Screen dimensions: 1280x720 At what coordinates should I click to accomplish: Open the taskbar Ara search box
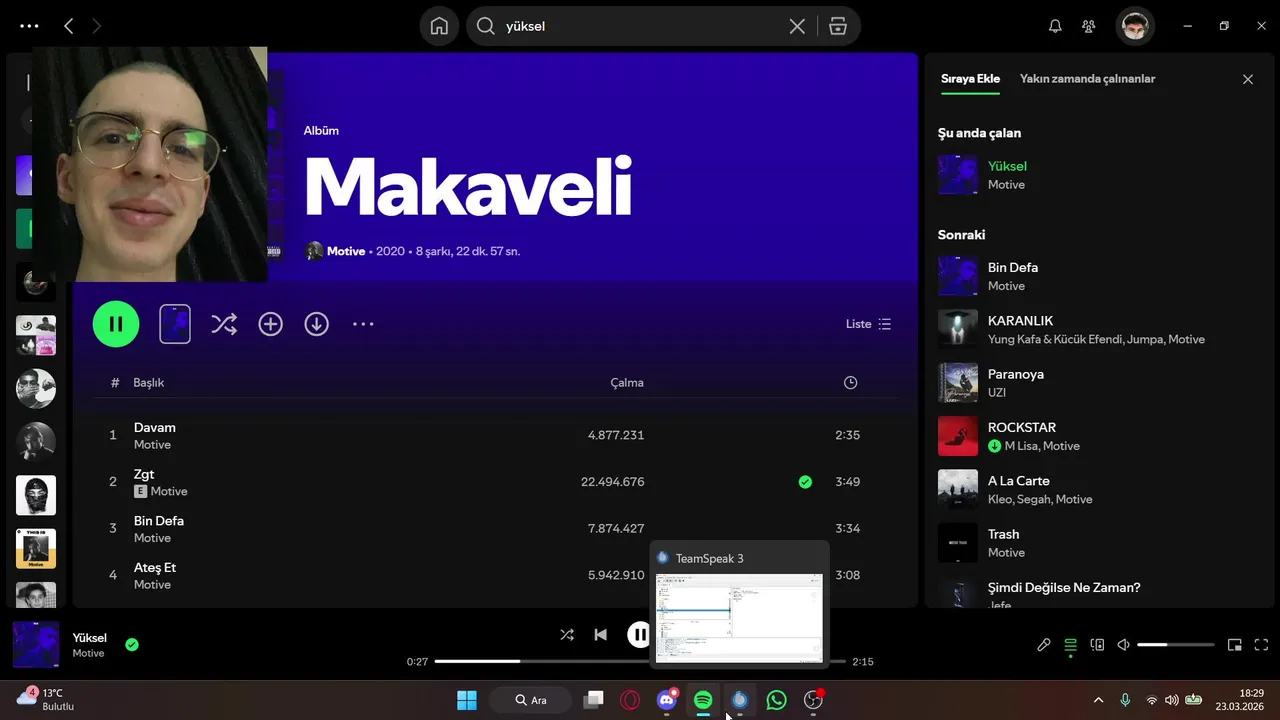[x=531, y=700]
